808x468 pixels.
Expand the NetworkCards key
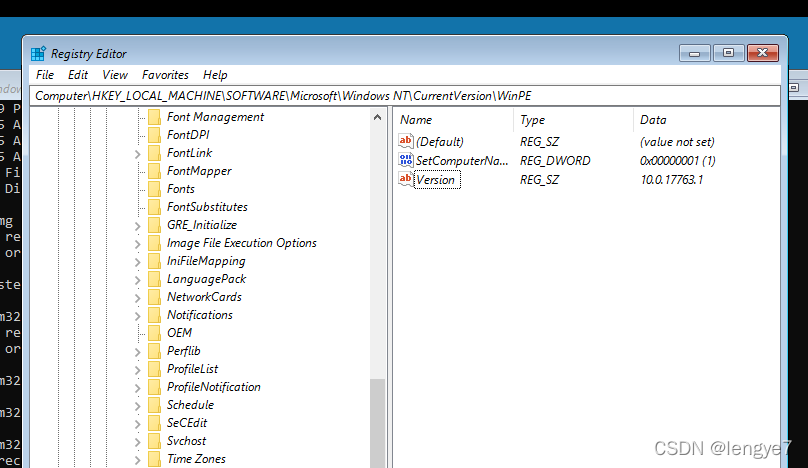(138, 298)
